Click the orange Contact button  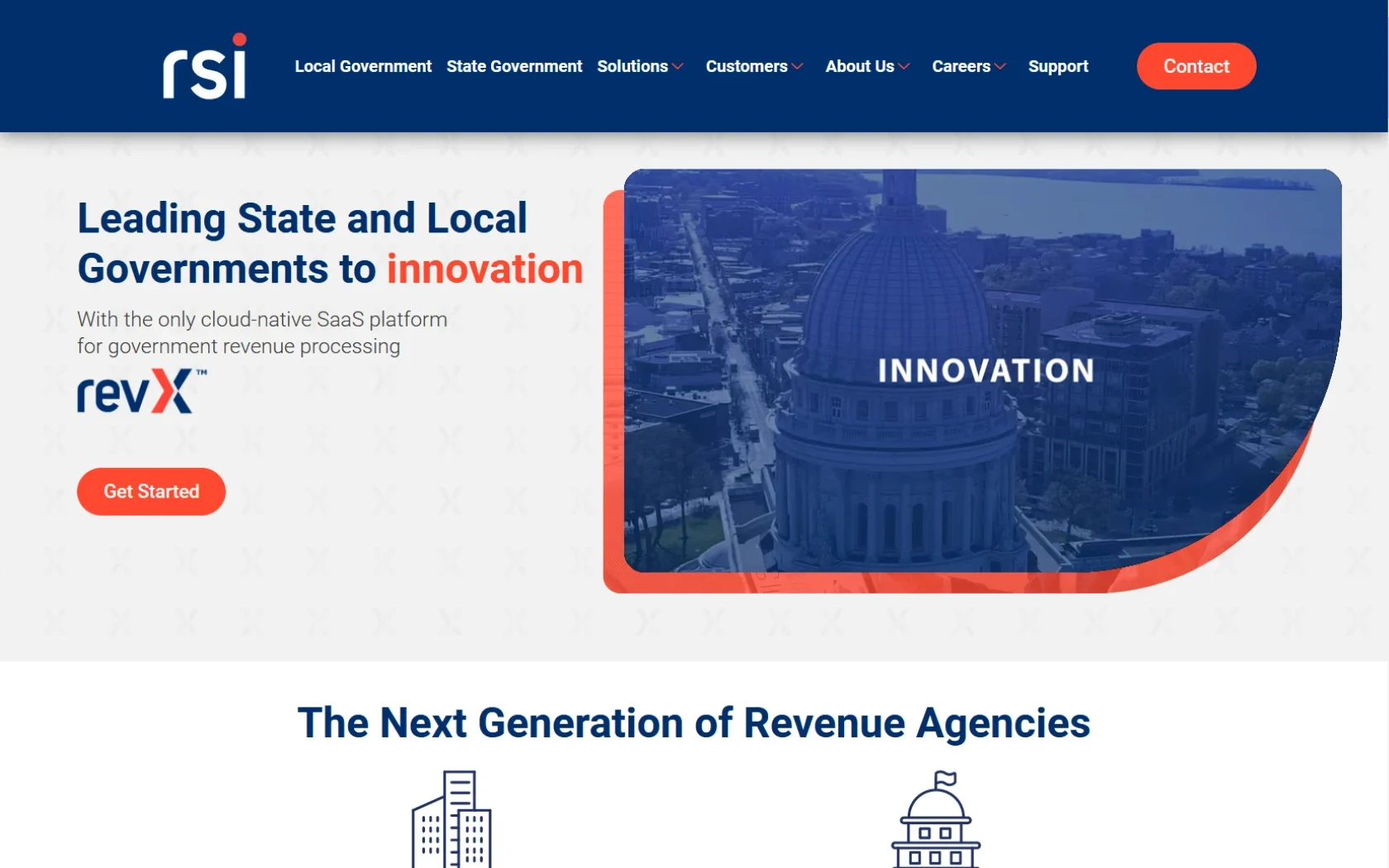click(x=1196, y=66)
